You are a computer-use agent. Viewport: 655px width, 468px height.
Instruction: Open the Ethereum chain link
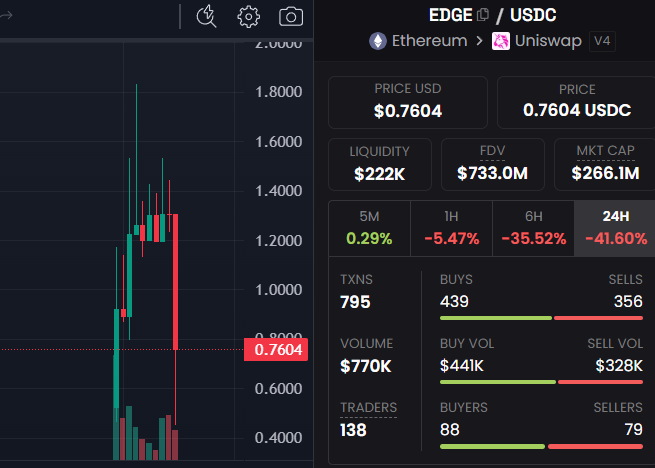429,41
